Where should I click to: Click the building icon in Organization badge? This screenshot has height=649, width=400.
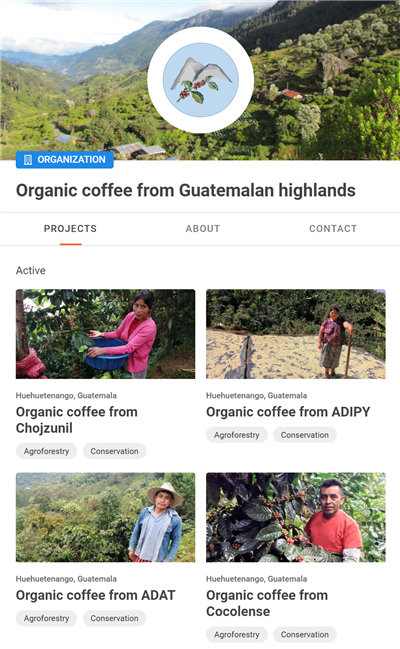28,160
